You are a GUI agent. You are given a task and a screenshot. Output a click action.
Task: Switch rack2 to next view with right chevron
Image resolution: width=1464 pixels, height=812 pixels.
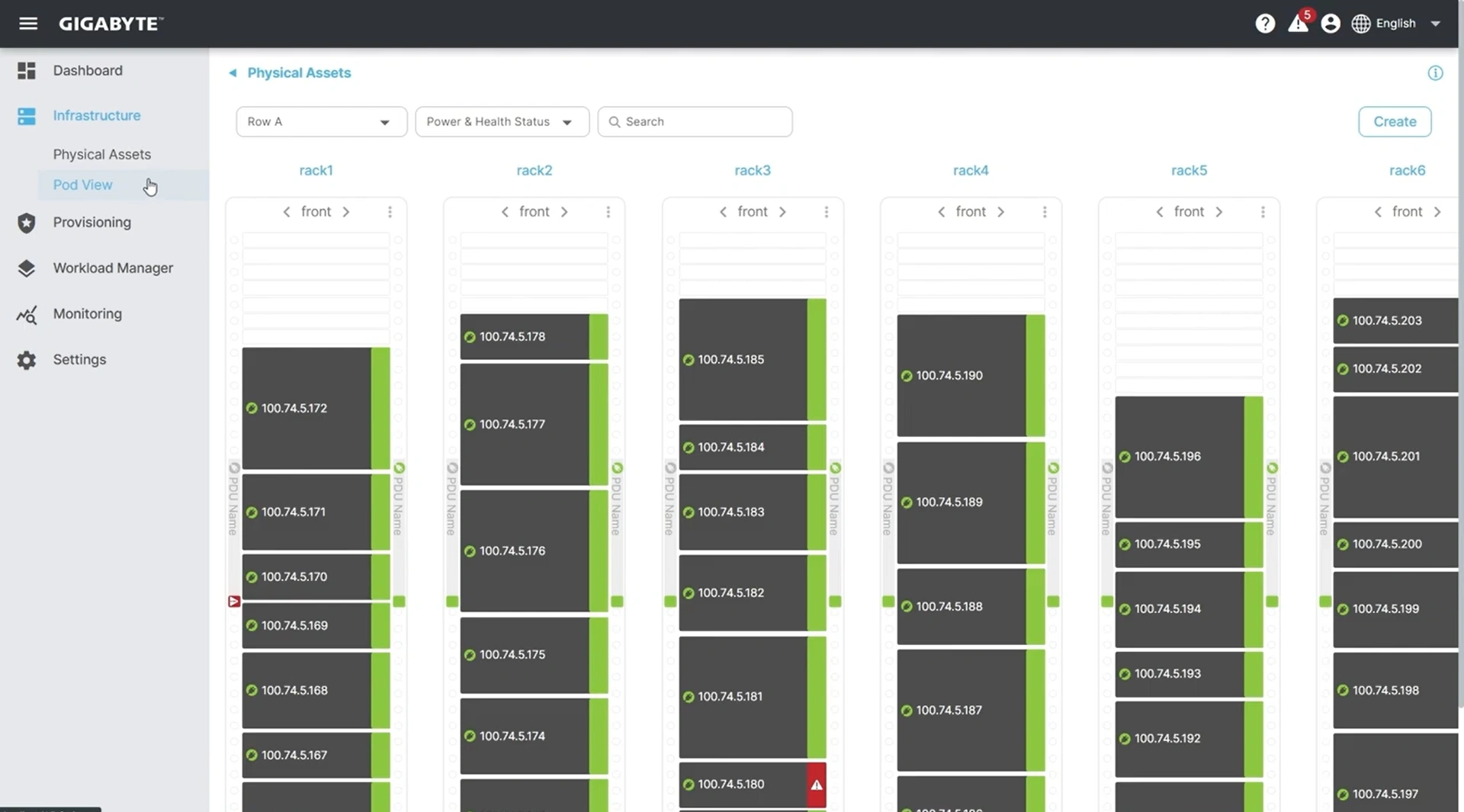tap(564, 212)
